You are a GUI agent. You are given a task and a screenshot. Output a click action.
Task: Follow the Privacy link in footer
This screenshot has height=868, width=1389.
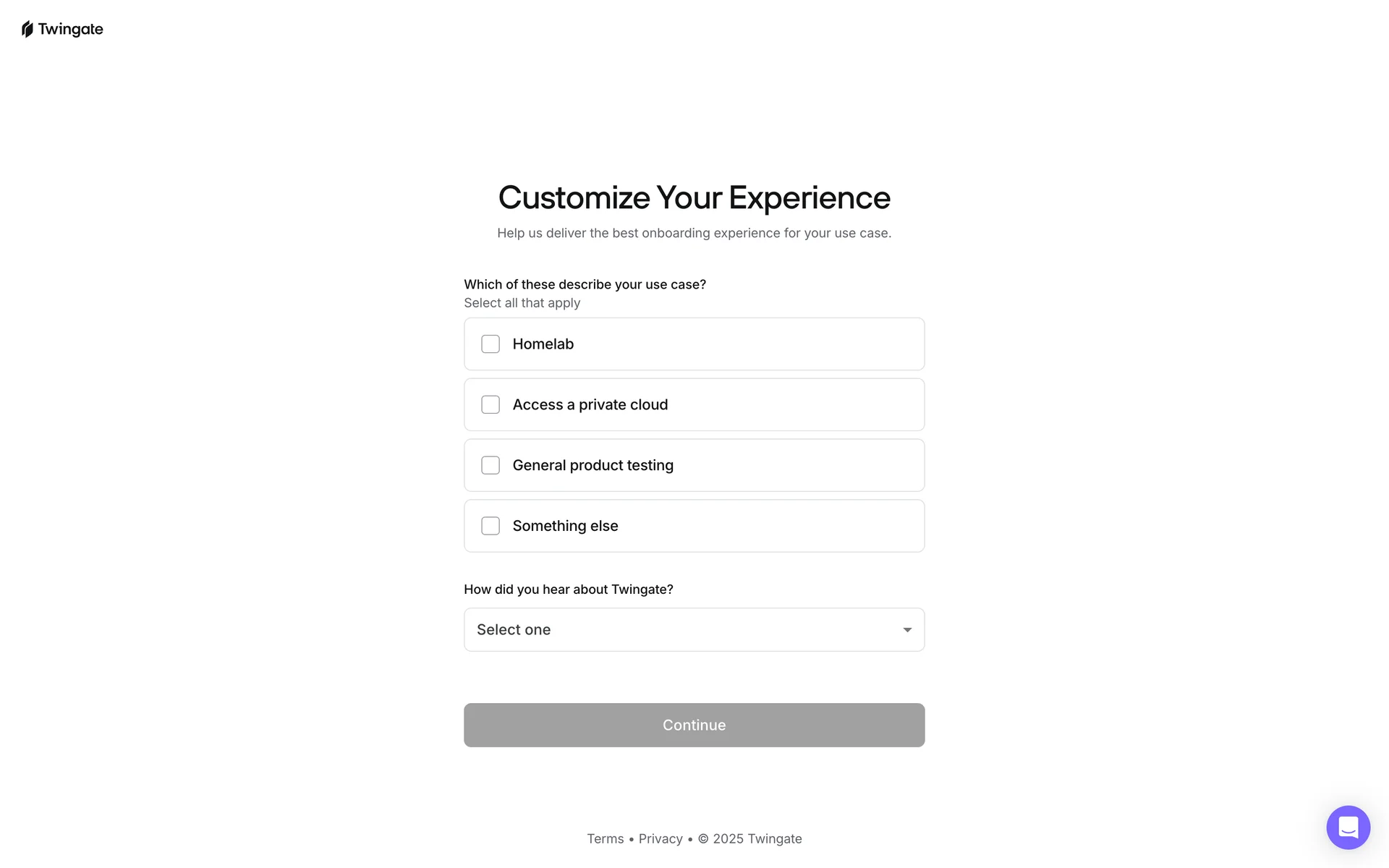coord(660,839)
